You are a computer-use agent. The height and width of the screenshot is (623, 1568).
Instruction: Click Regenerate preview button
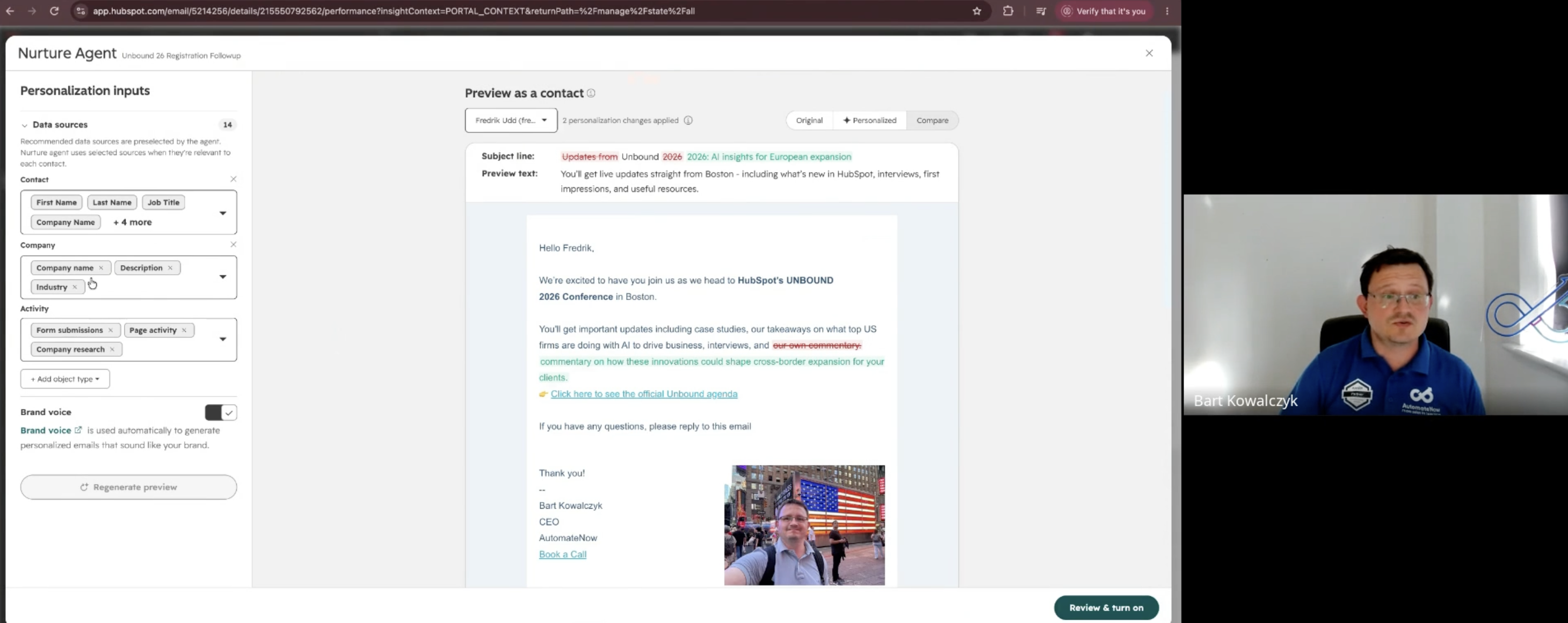coord(128,487)
